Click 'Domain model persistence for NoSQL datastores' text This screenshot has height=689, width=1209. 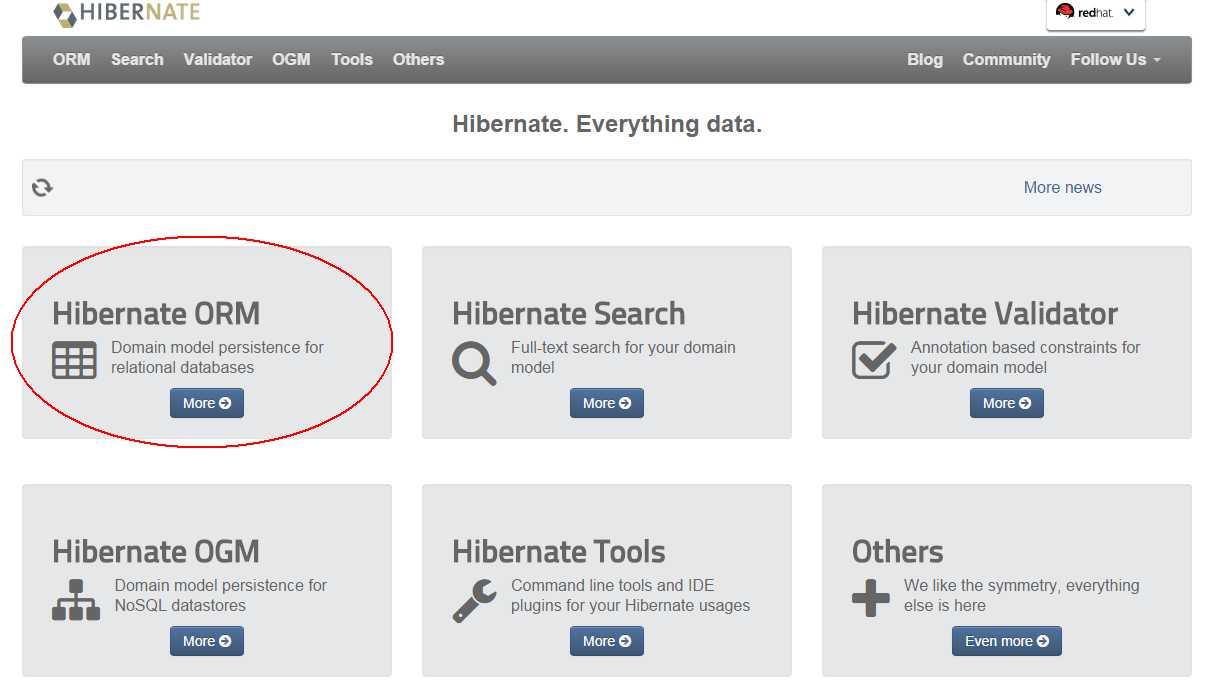[221, 595]
